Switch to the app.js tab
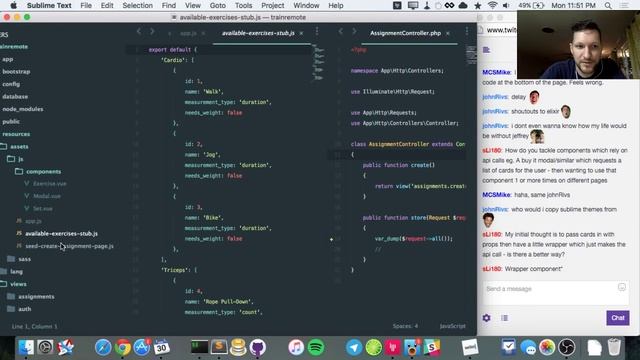640x360 pixels. pyautogui.click(x=188, y=33)
